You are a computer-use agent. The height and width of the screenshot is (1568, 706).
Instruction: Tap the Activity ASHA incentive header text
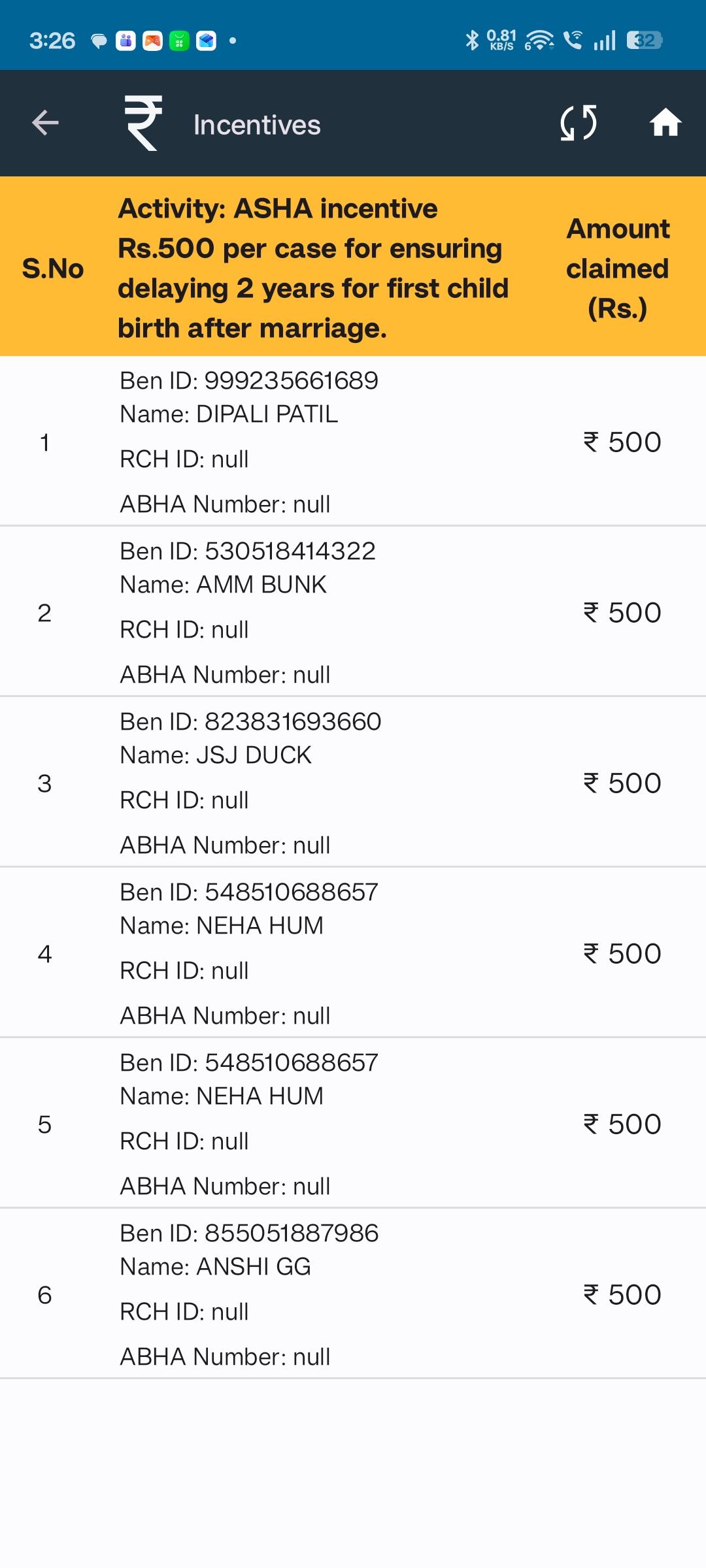tap(313, 269)
